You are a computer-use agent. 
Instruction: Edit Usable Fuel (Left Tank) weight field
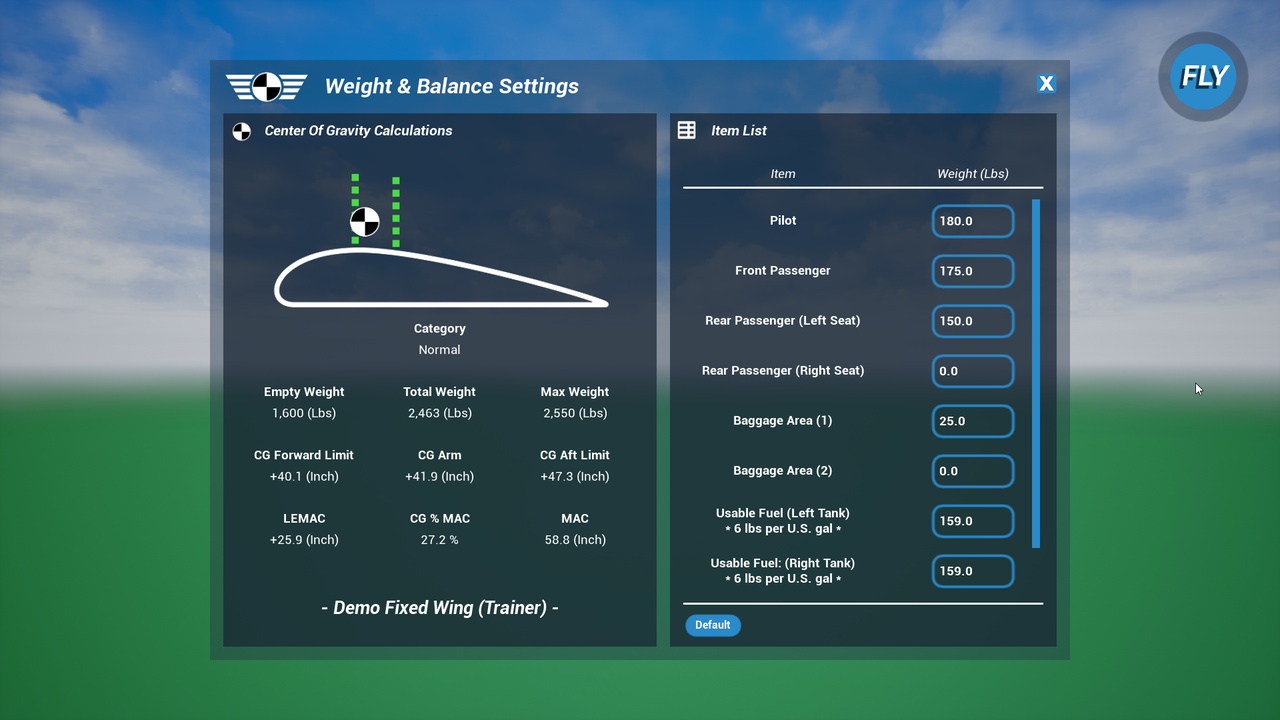coord(973,521)
